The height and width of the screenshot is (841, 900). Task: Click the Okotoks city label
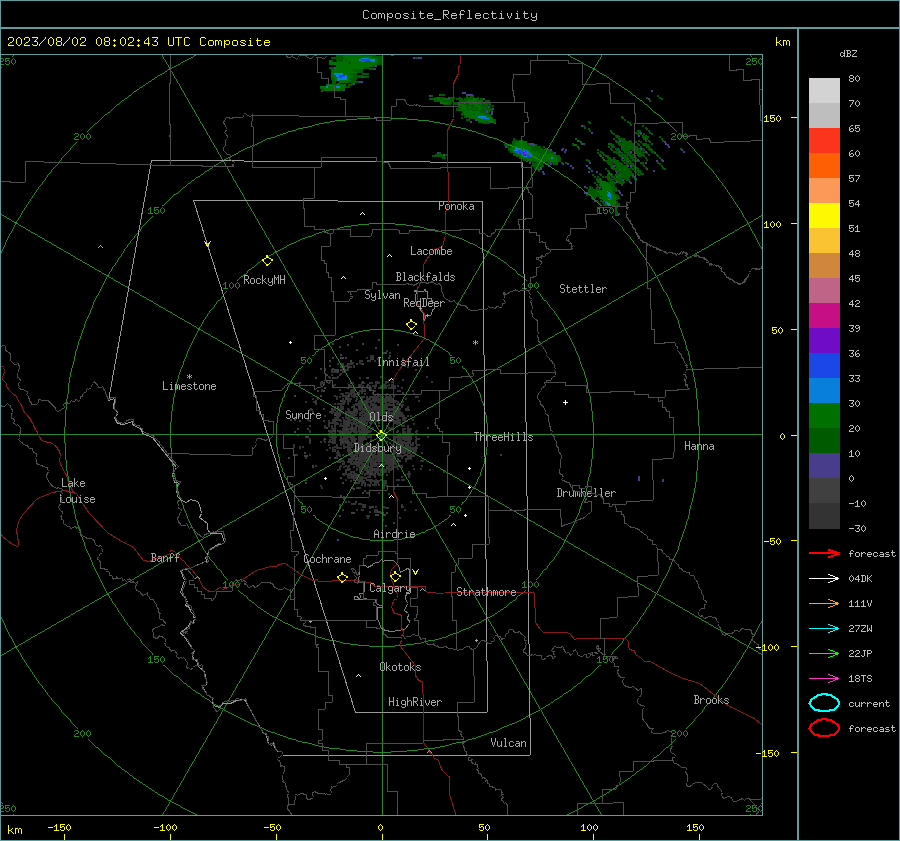400,667
